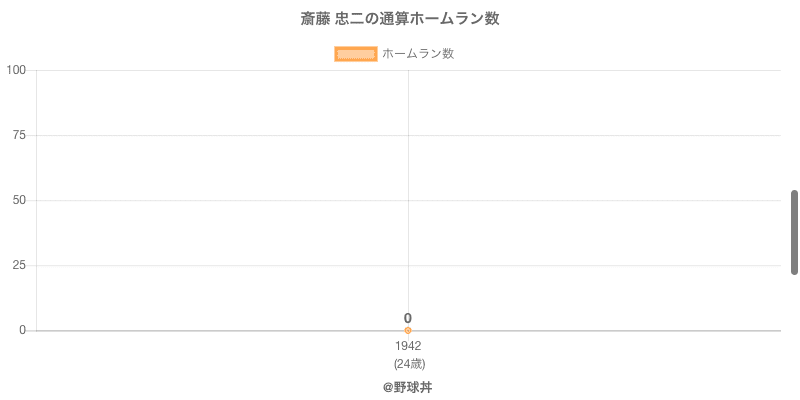This screenshot has height=400, width=800.
Task: Select the 1942 x-axis year label
Action: (408, 346)
